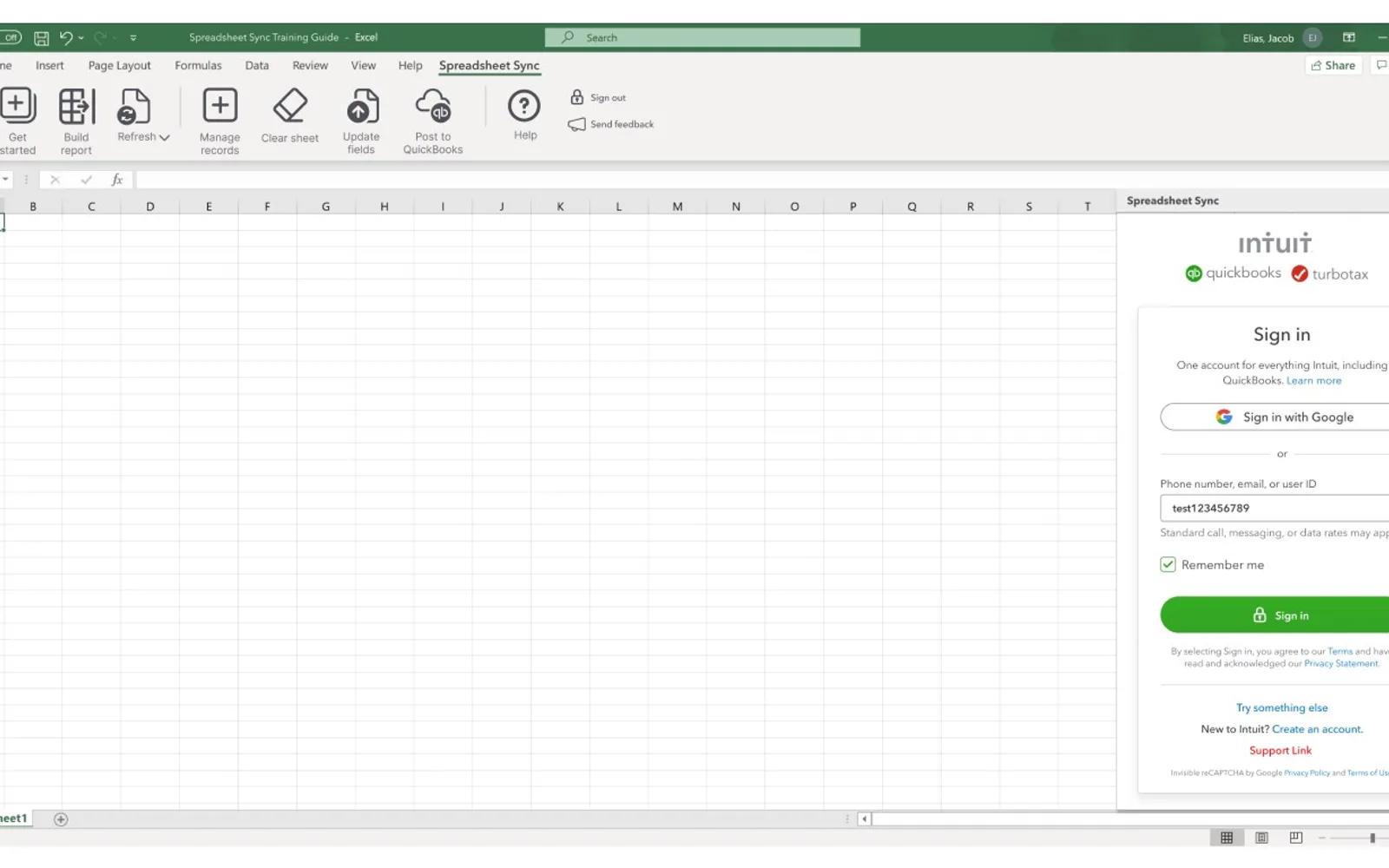Open the Data ribbon tab
This screenshot has width=1389, height=868.
click(257, 65)
